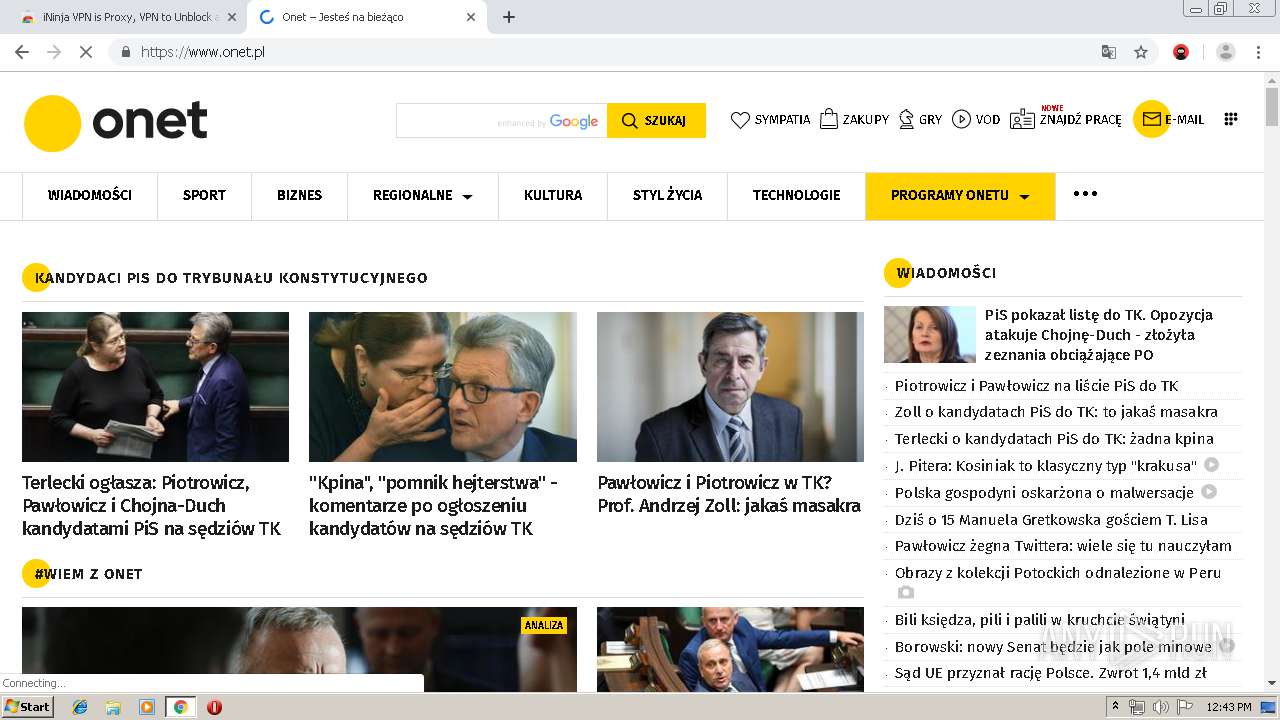Open Dziś o 15 Manuela Gretkowska headline
The height and width of the screenshot is (720, 1280).
[x=1051, y=520]
